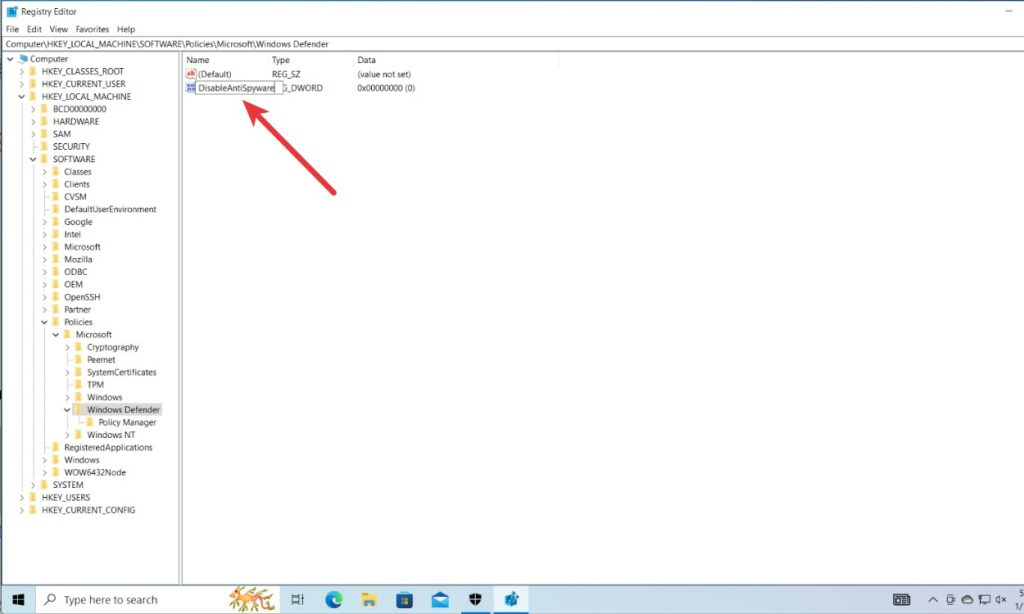The width and height of the screenshot is (1024, 614).
Task: Select the TPM key
Action: [95, 385]
